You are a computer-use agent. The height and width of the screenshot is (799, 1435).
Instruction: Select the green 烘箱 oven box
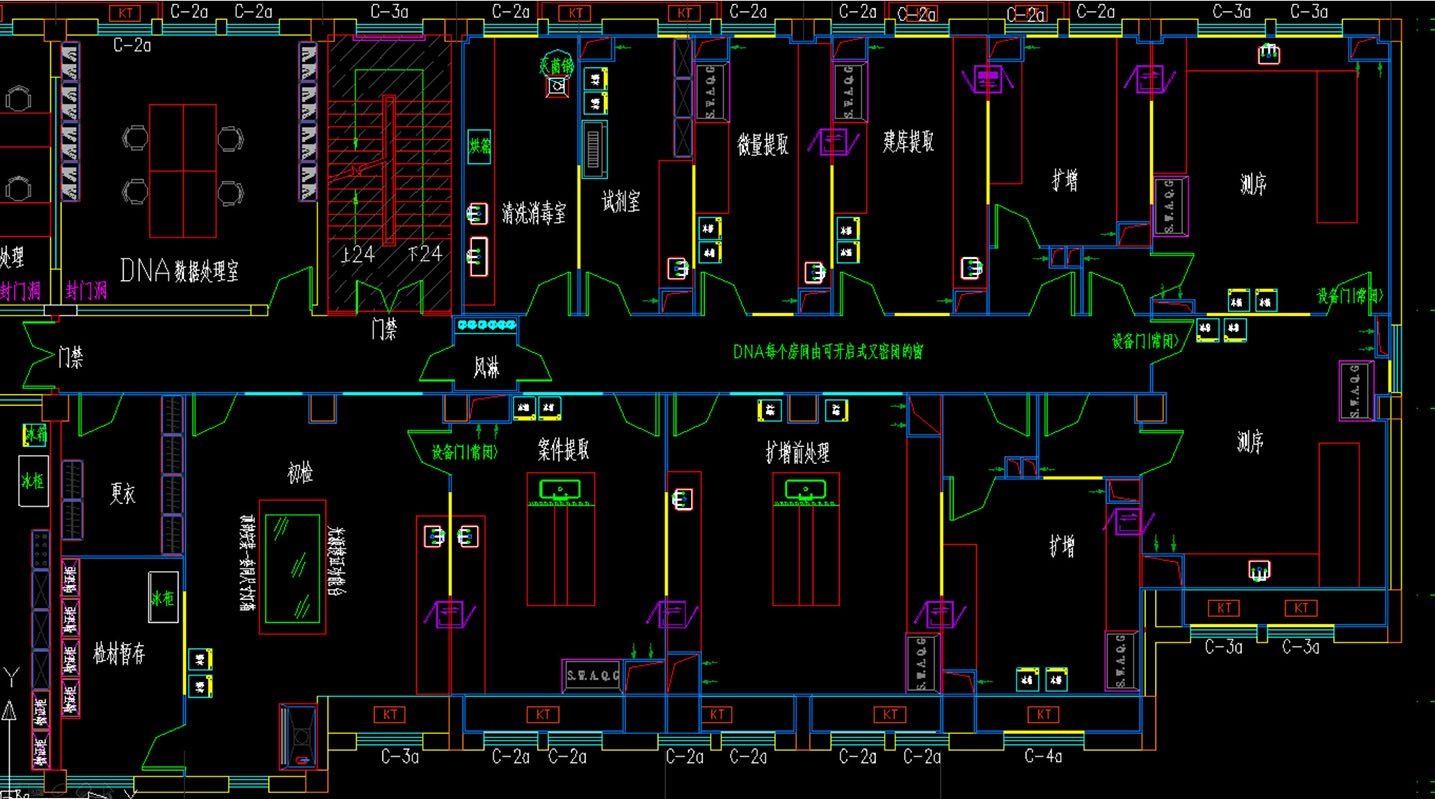click(481, 145)
